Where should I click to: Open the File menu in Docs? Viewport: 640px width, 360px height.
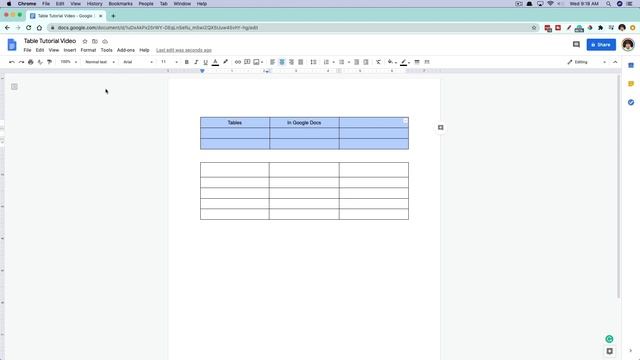coord(27,50)
